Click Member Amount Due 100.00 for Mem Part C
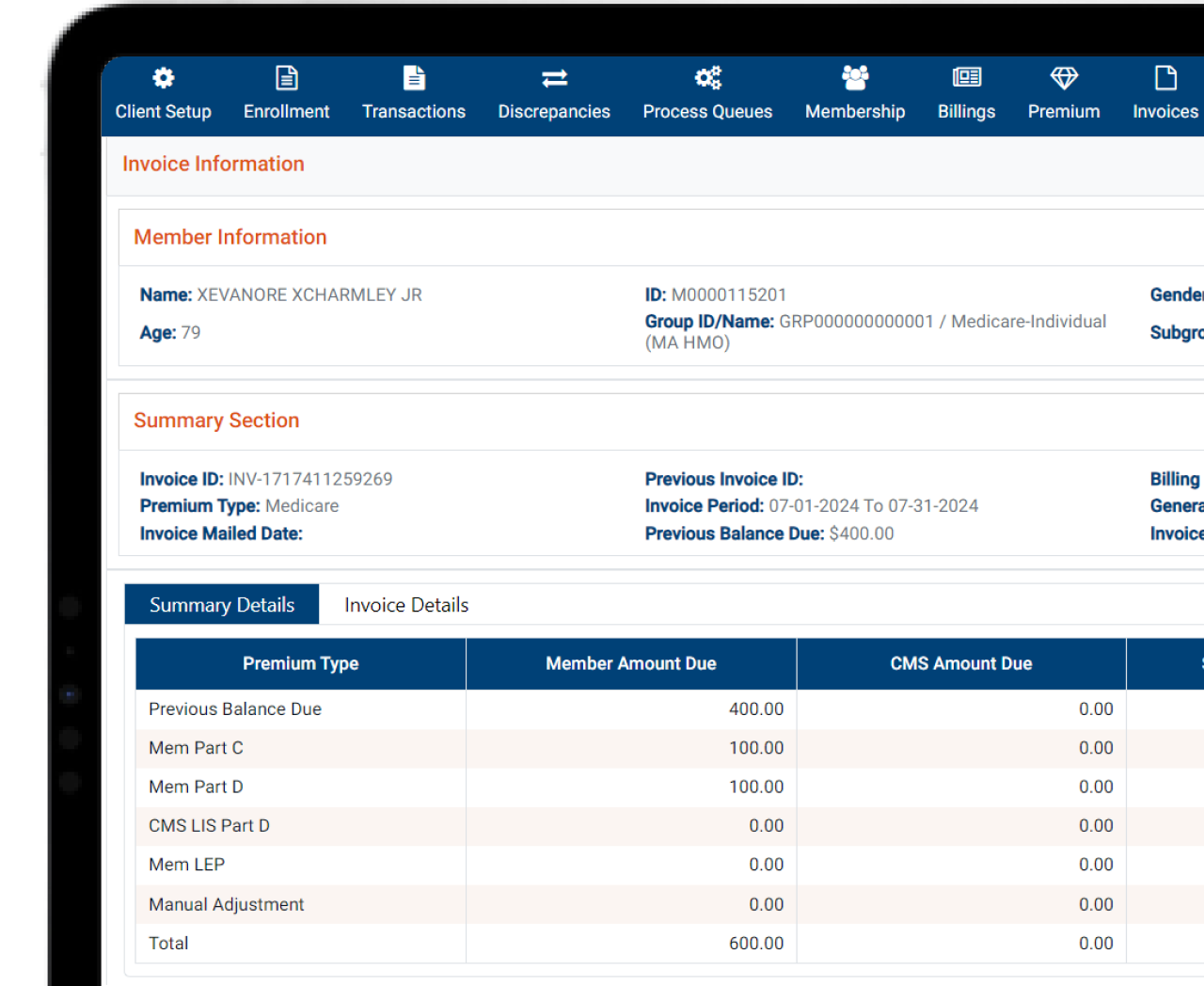 coord(756,747)
